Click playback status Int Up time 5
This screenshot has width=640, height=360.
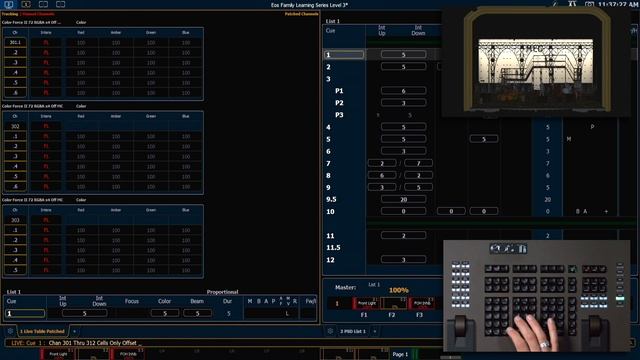point(84,313)
